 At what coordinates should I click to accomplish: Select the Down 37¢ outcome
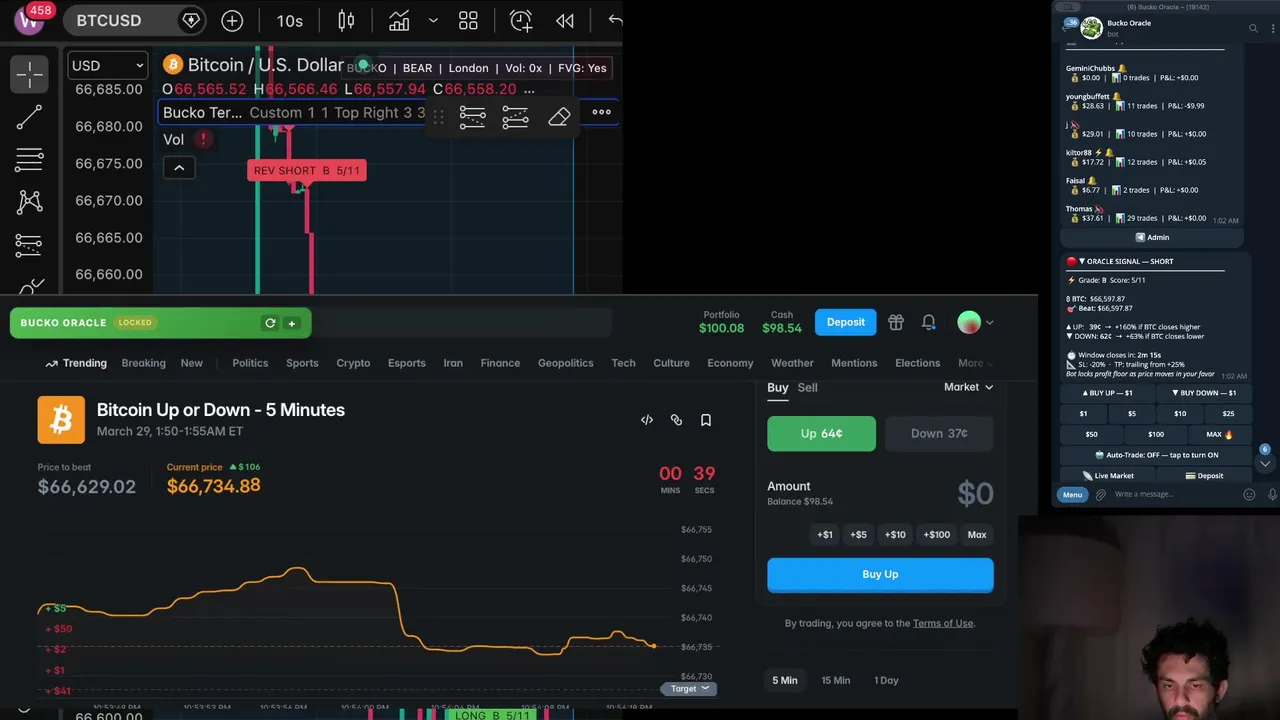click(939, 434)
